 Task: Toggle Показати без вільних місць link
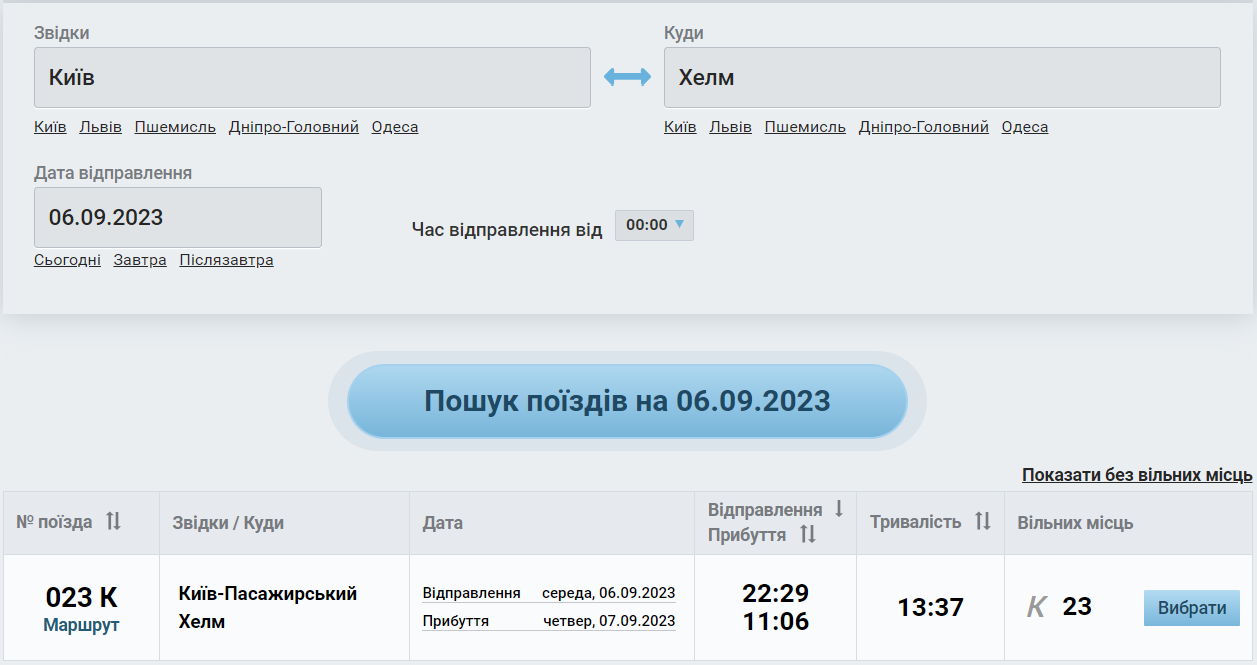click(1136, 475)
